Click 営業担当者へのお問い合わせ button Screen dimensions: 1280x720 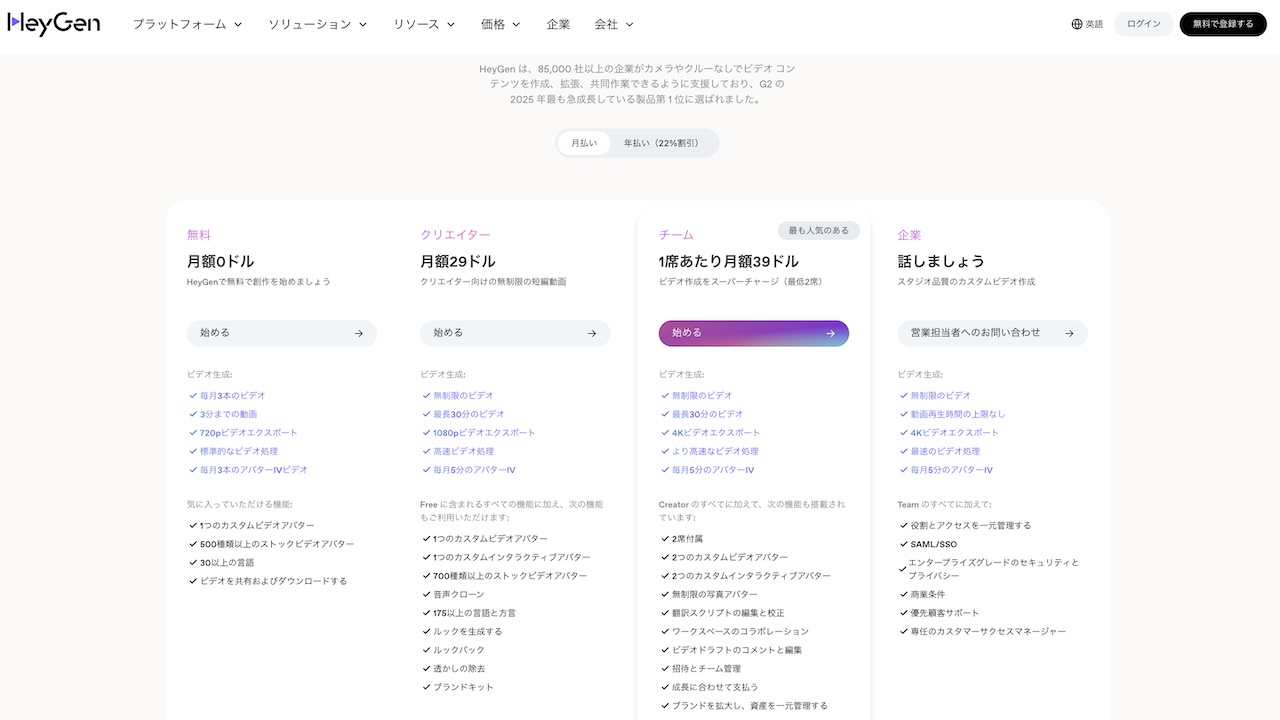click(x=992, y=333)
